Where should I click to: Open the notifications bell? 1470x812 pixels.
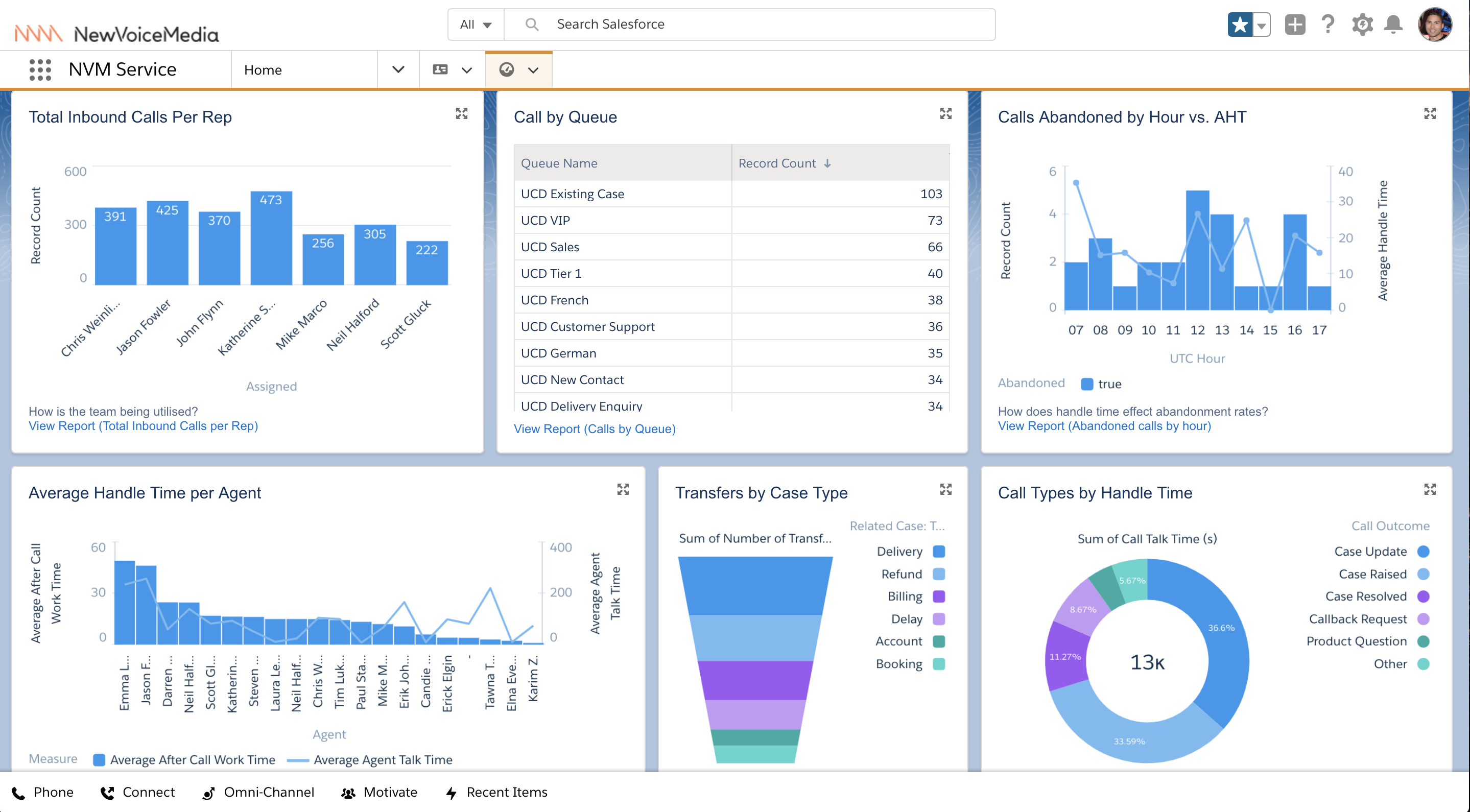(1393, 25)
